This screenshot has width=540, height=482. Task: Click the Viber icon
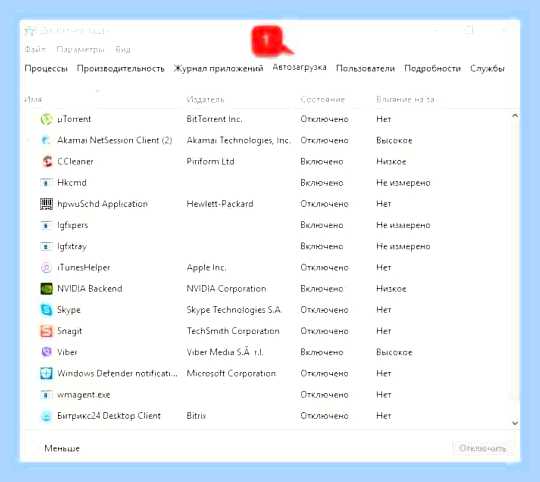[46, 352]
